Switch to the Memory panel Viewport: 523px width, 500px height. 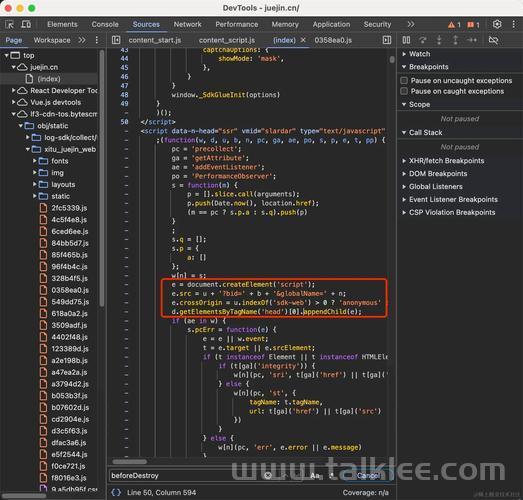[285, 24]
